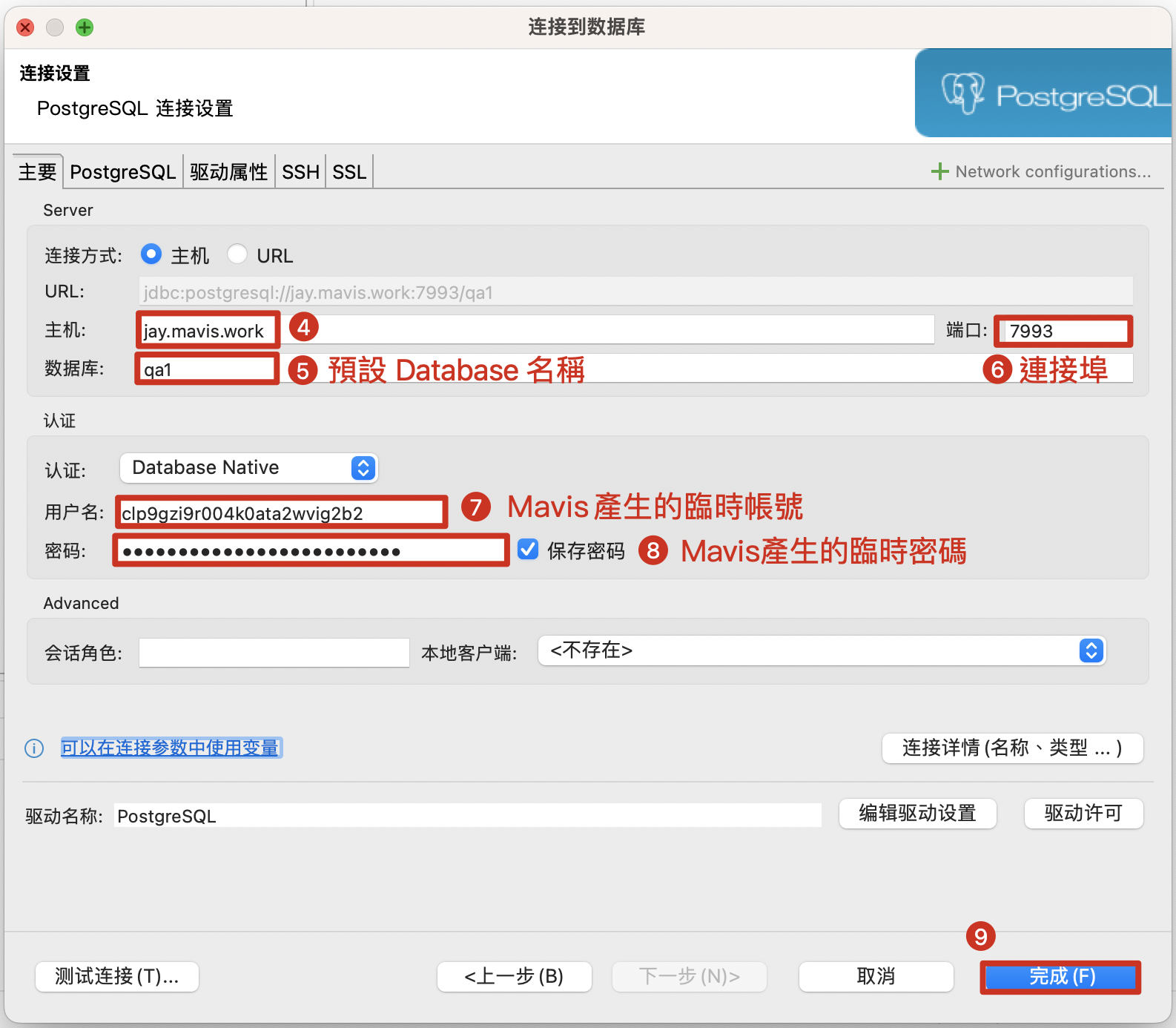Viewport: 1176px width, 1028px height.
Task: Click the info icon beside variables link
Action: [x=34, y=748]
